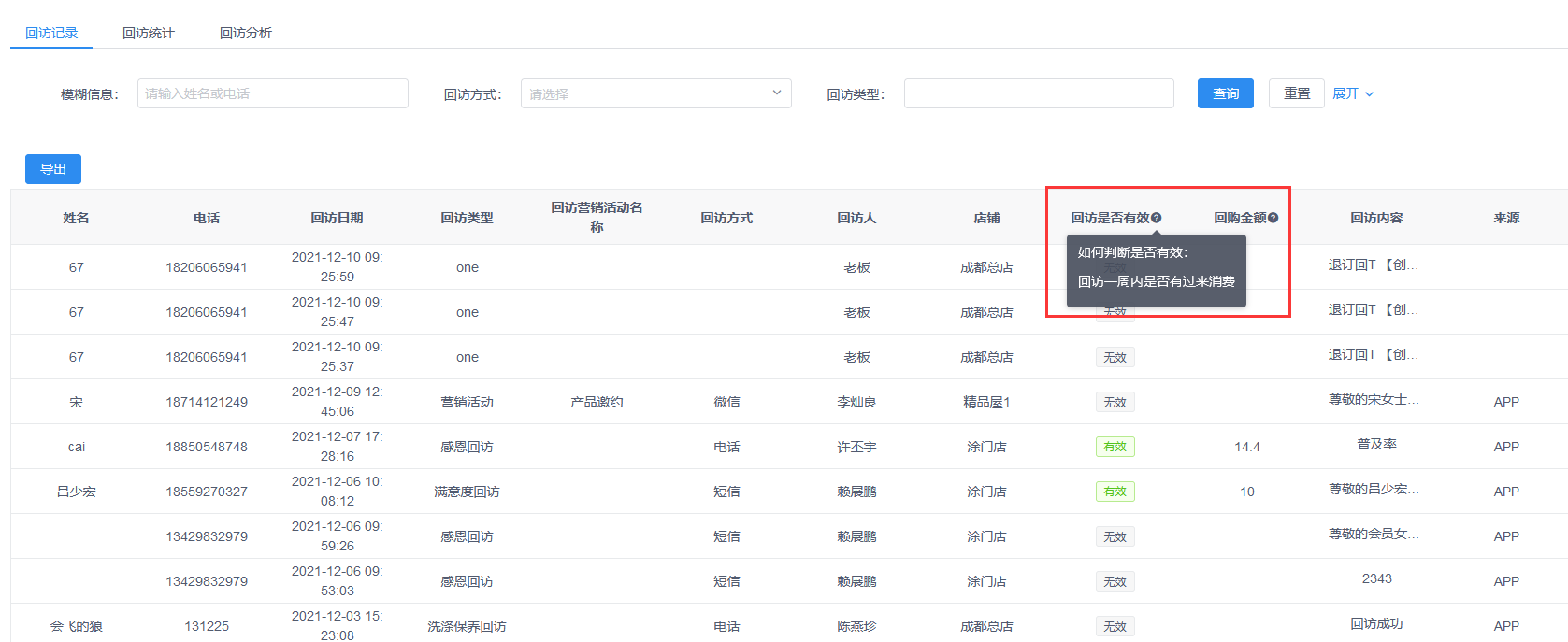Click name cell 吕少宏
The image size is (1568, 642).
[77, 492]
